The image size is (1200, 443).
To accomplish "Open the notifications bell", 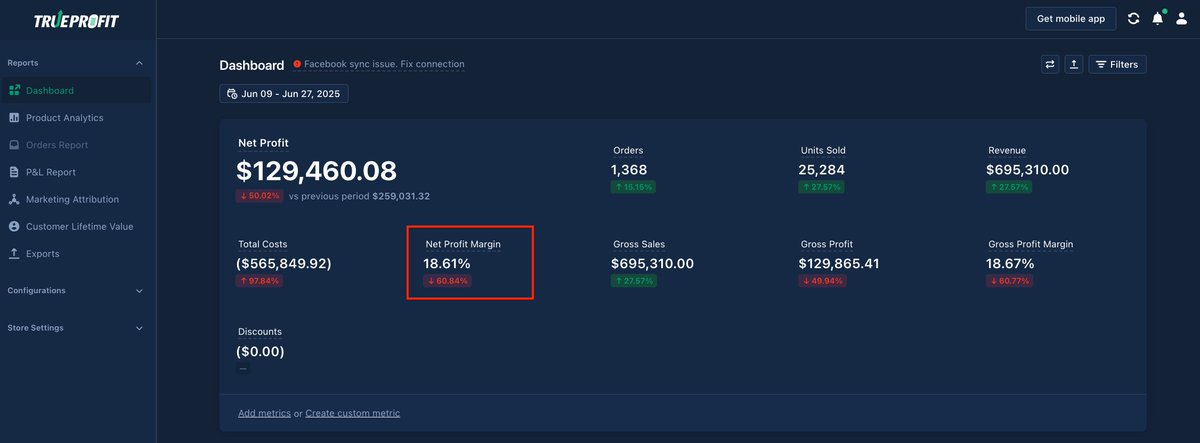I will tap(1157, 18).
